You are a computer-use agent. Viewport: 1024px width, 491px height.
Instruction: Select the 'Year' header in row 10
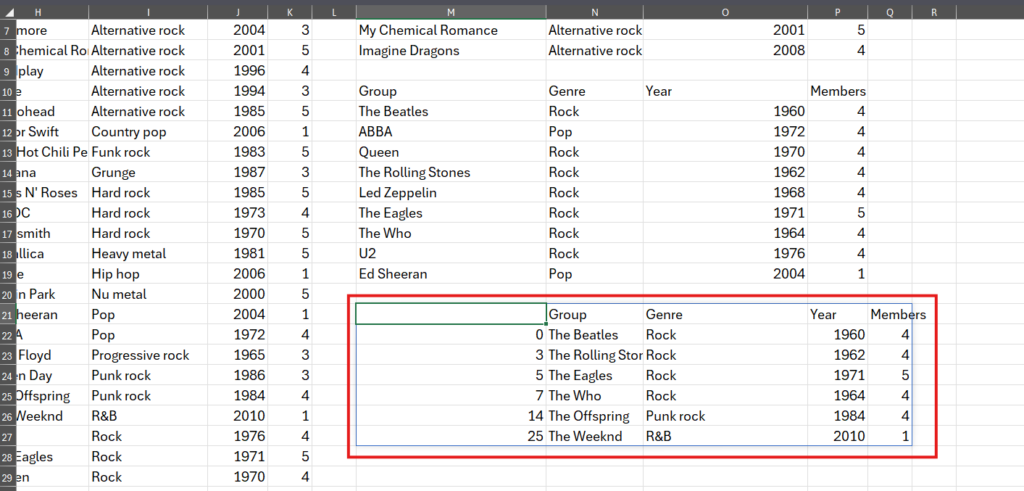point(726,91)
